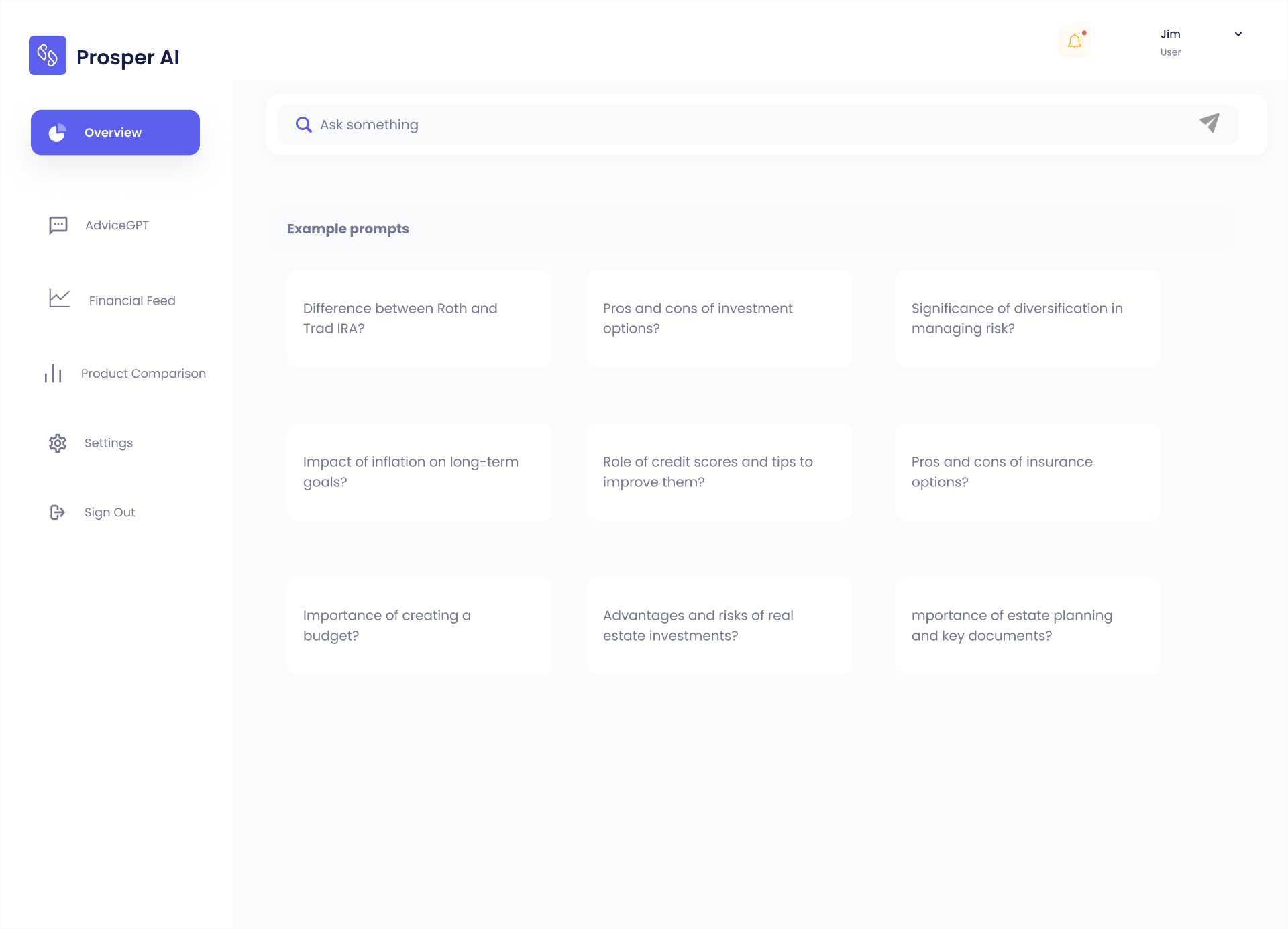Pick the diversification in managing risk prompt
This screenshot has width=1288, height=929.
click(1027, 318)
